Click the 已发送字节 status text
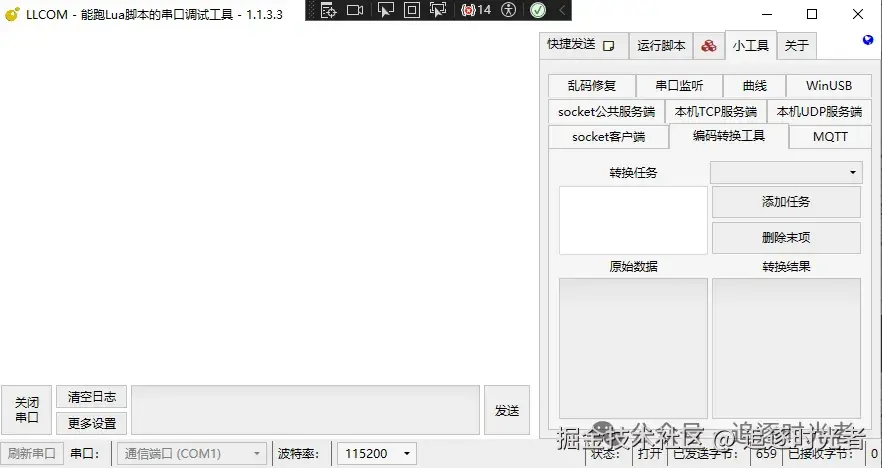This screenshot has width=882, height=468. pyautogui.click(x=705, y=453)
